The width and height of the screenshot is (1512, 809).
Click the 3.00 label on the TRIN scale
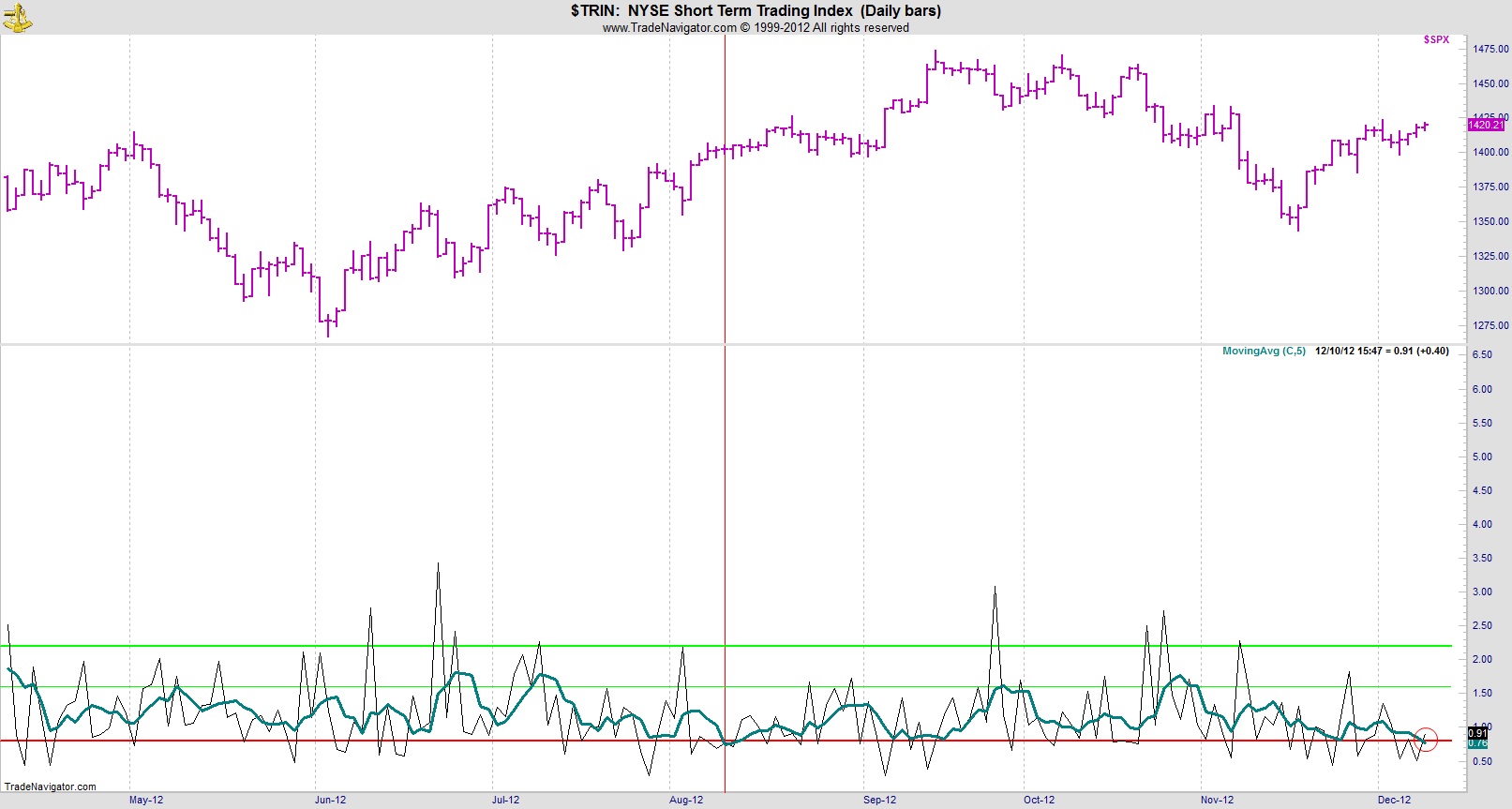coord(1482,592)
